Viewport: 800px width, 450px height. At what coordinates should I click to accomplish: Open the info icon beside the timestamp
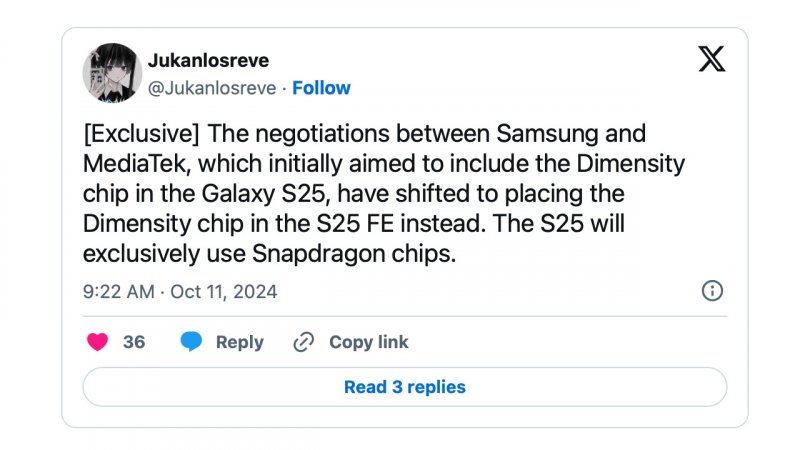click(712, 291)
